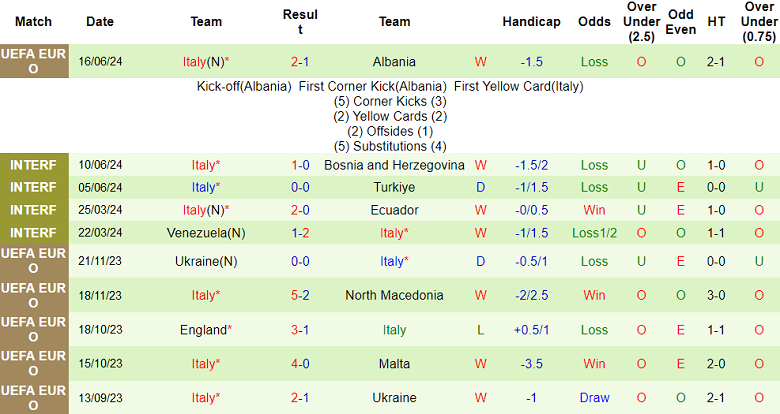Click the 5-2 match result score
The image size is (780, 414).
(x=300, y=295)
